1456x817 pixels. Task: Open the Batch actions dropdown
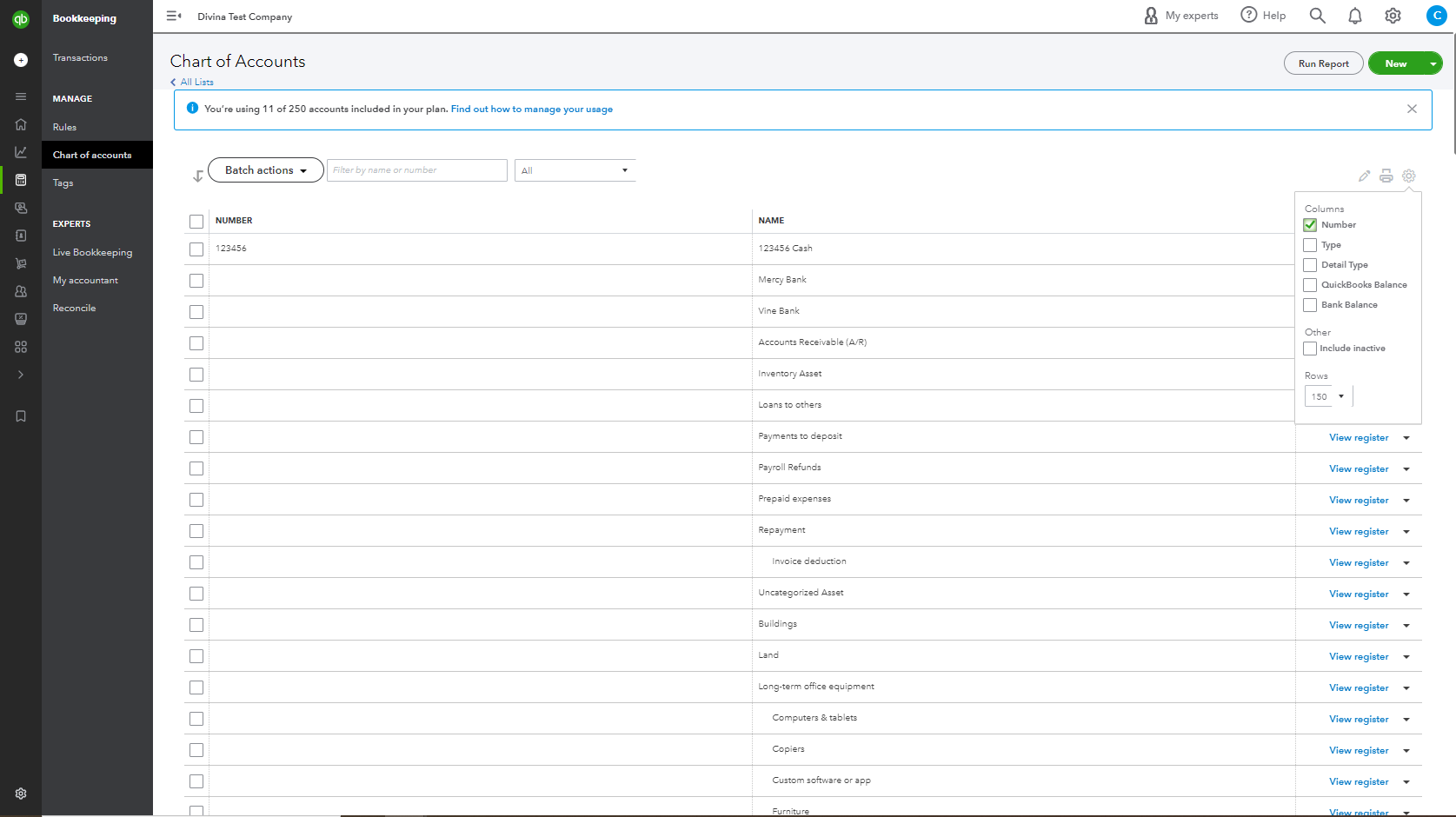[265, 170]
